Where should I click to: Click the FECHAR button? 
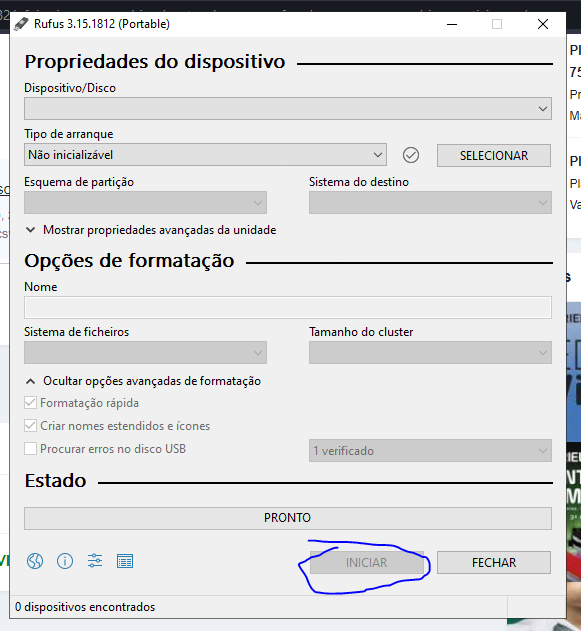[494, 562]
